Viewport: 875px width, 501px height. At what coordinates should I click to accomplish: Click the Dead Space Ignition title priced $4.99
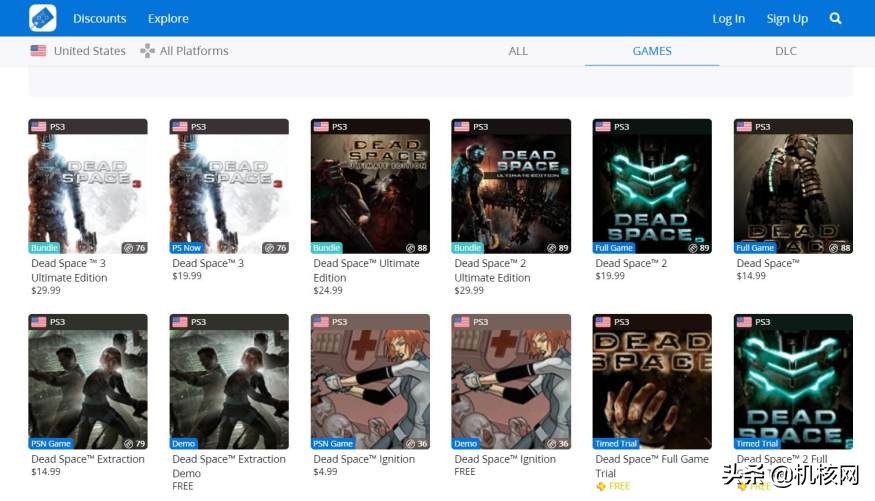click(364, 459)
